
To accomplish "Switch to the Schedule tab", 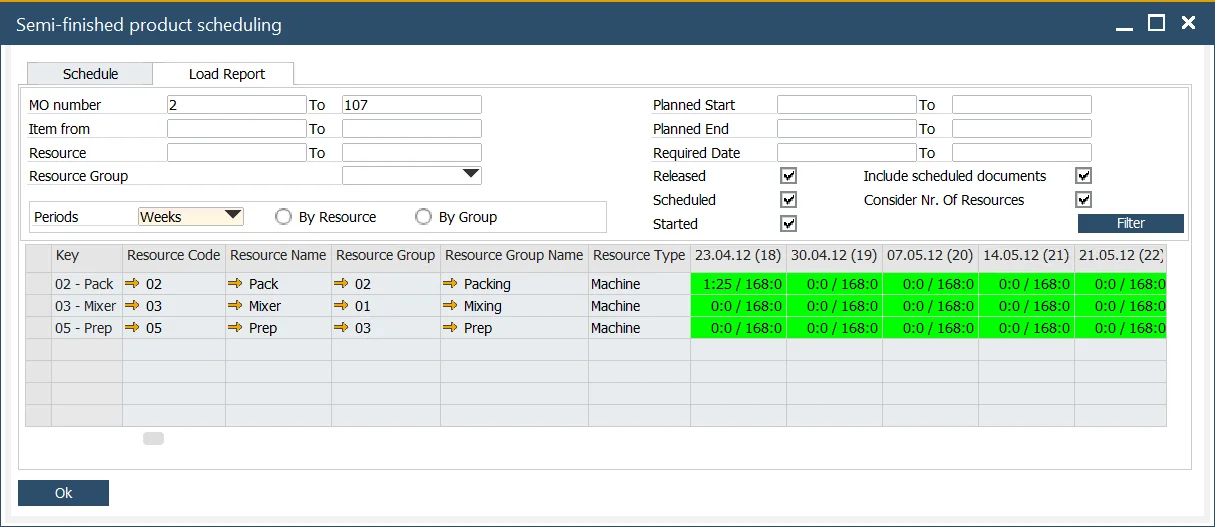I will click(90, 74).
